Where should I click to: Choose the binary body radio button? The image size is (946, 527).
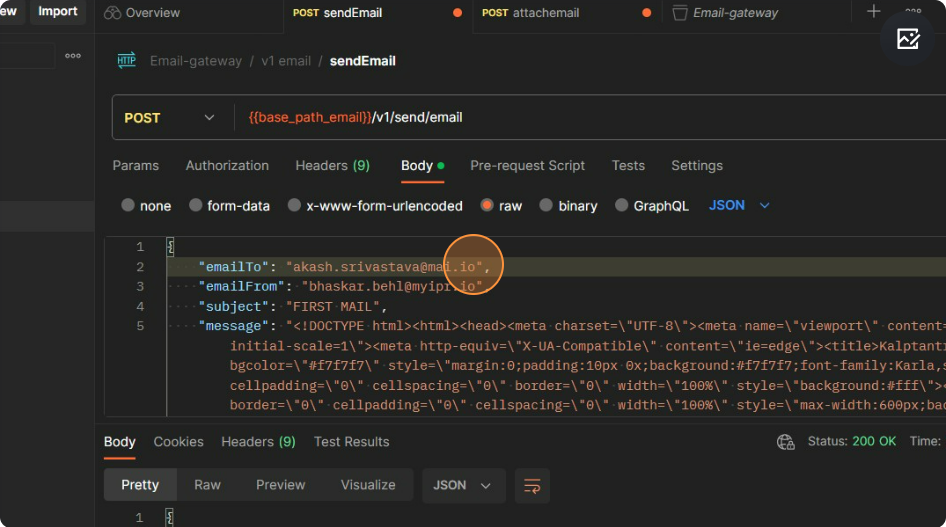(546, 206)
